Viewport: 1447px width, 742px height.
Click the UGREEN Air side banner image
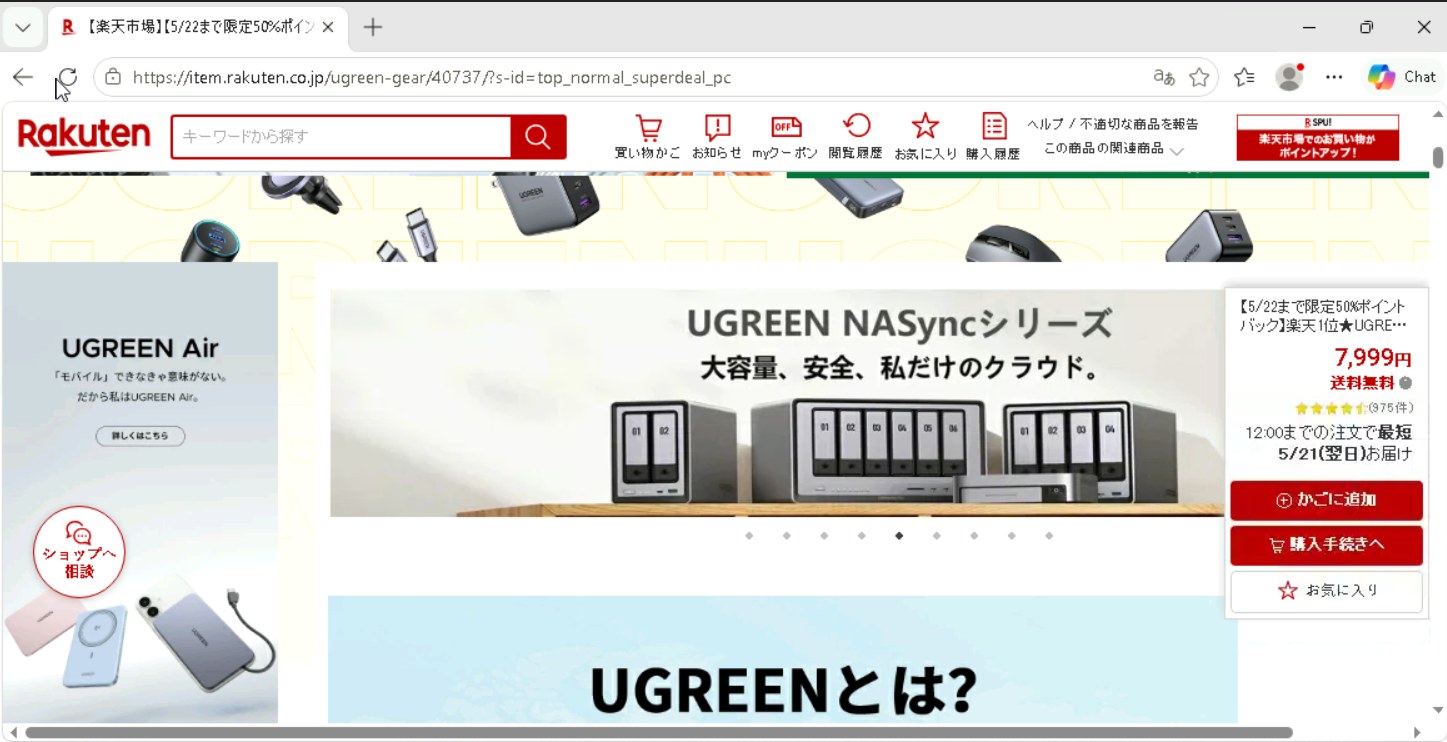140,492
